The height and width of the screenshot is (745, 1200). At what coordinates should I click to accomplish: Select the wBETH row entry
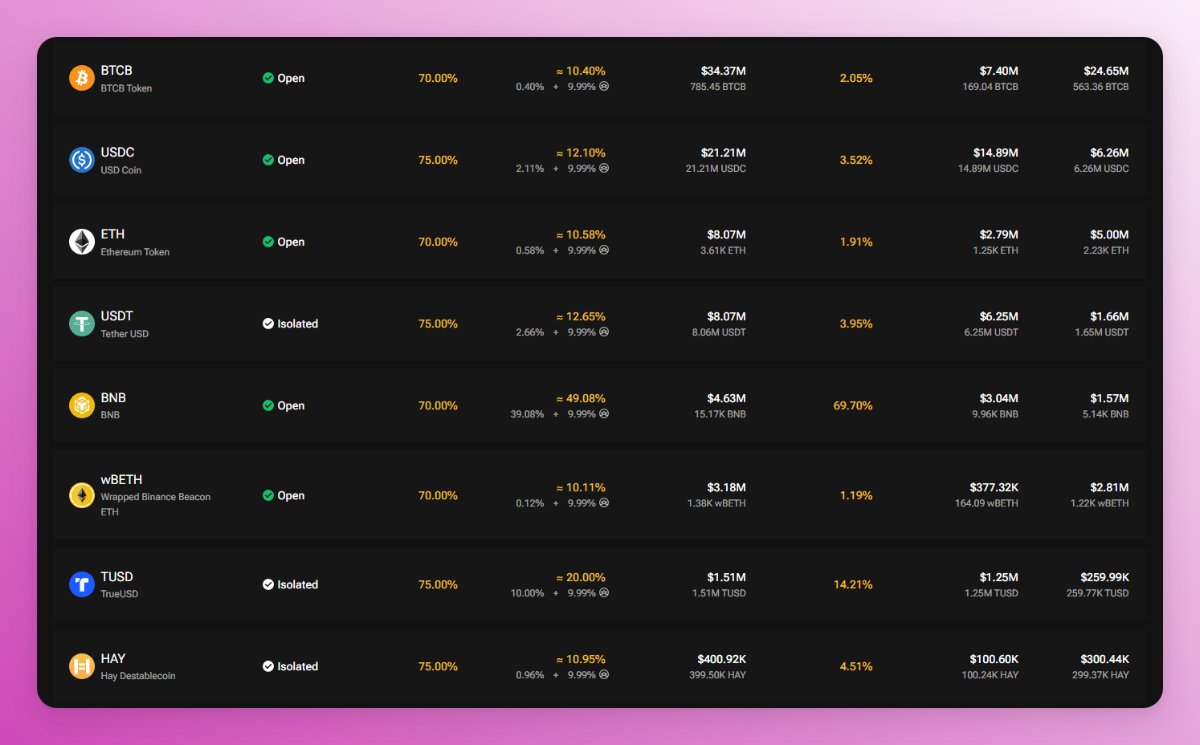coord(600,495)
